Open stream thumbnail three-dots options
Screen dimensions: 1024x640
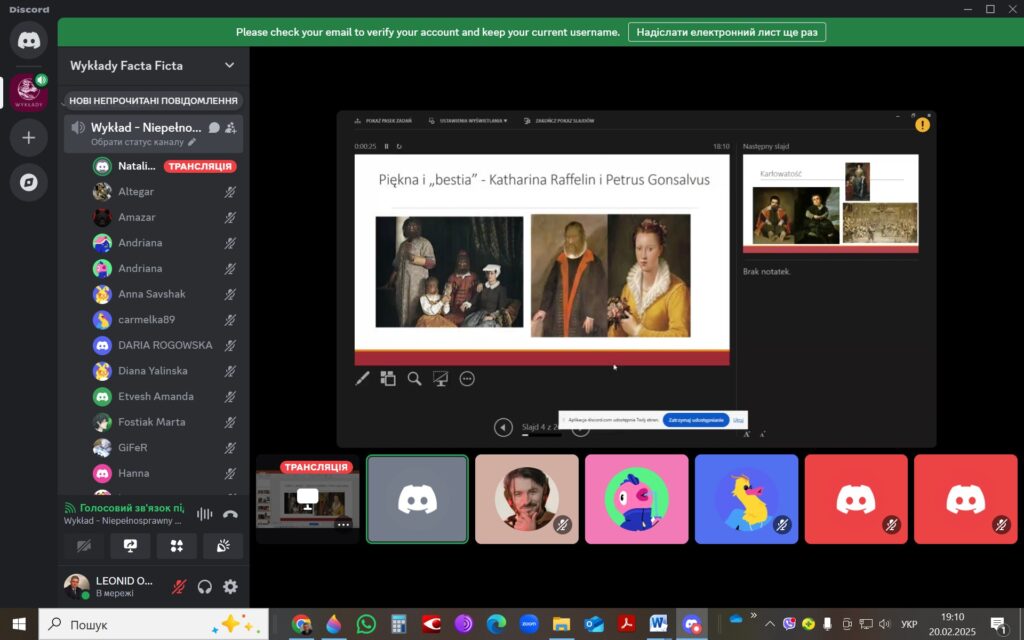[343, 524]
